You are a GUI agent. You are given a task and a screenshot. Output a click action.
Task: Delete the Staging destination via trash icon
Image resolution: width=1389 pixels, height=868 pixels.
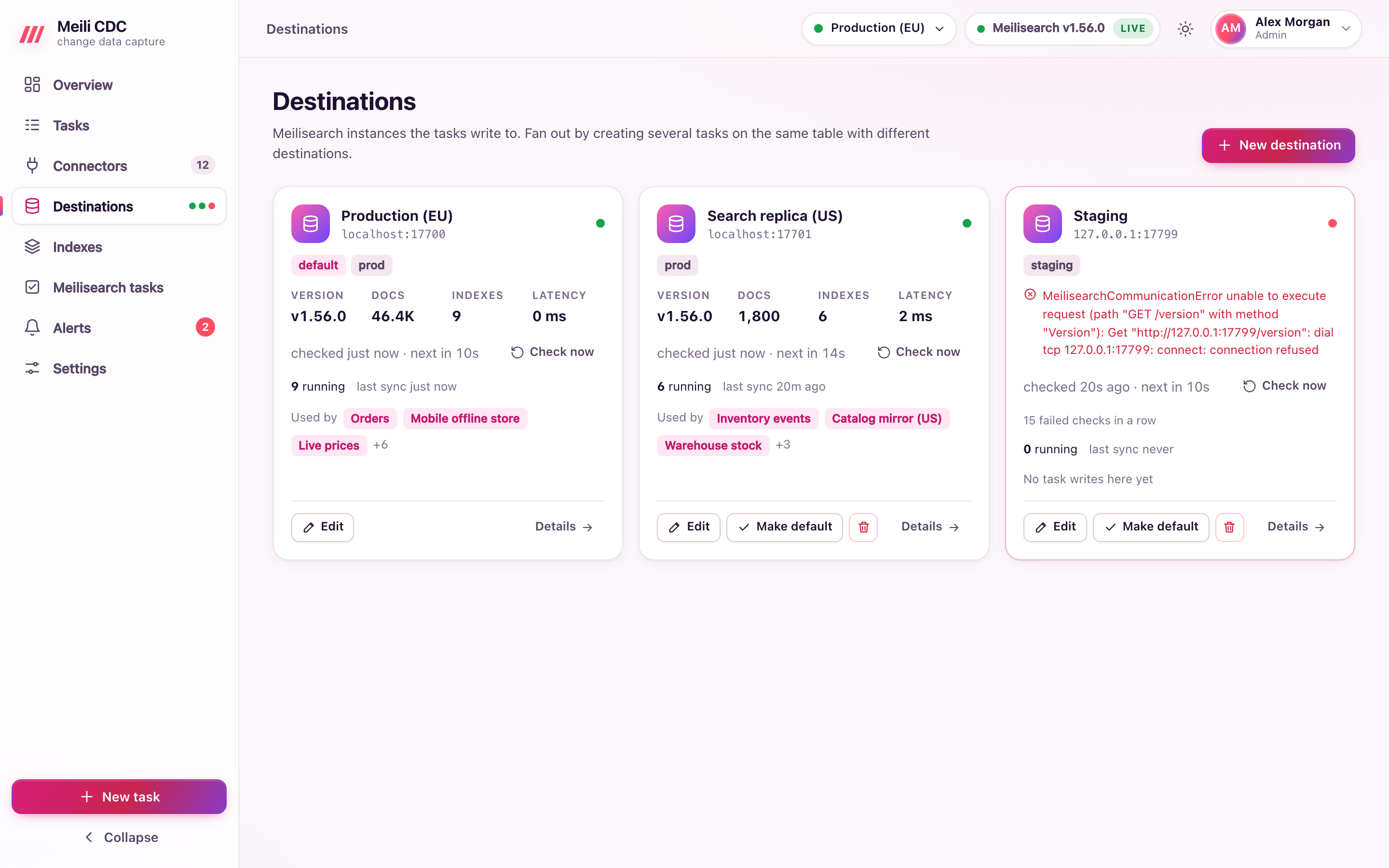(x=1229, y=527)
